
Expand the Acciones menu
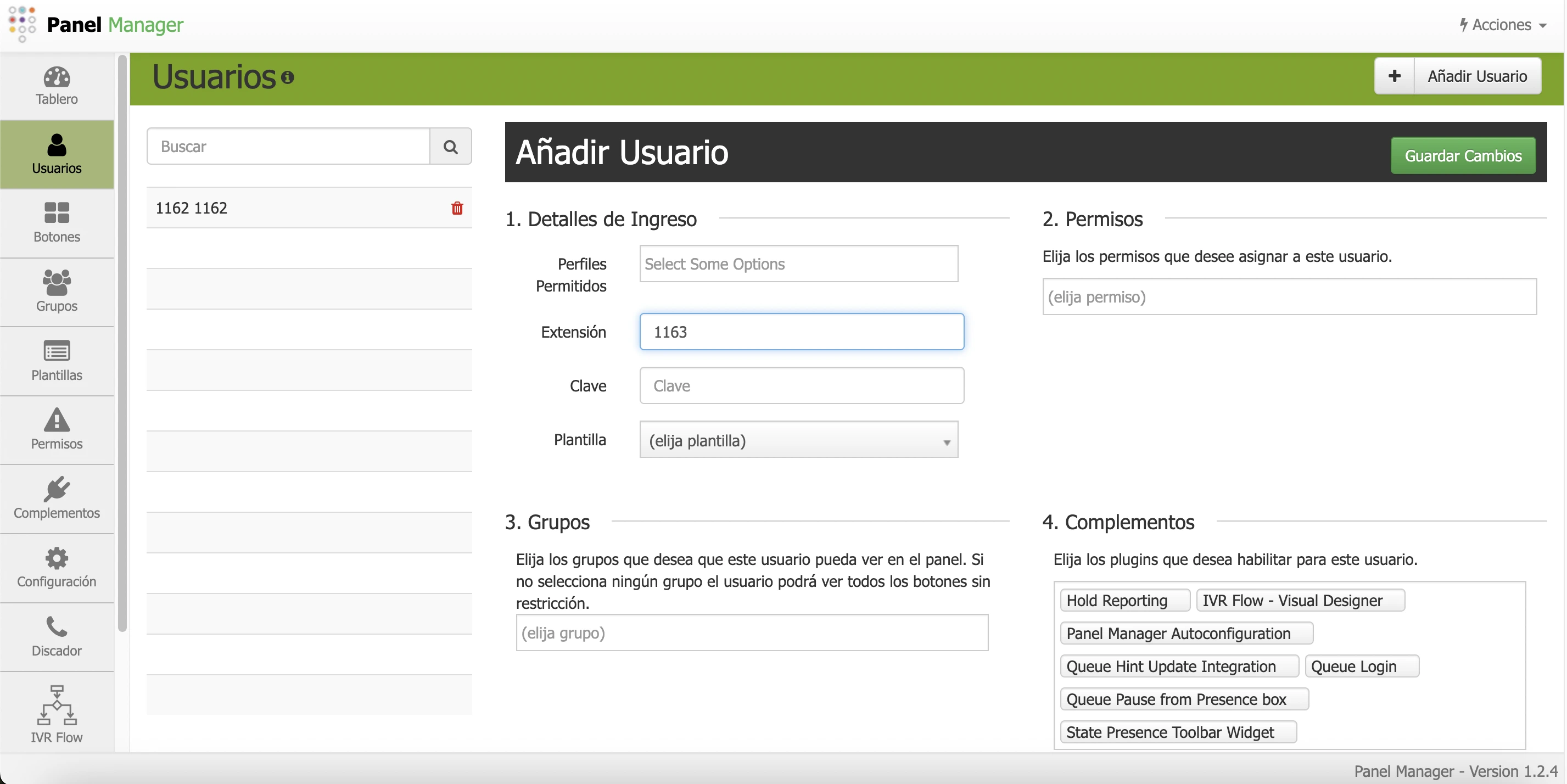[1502, 25]
